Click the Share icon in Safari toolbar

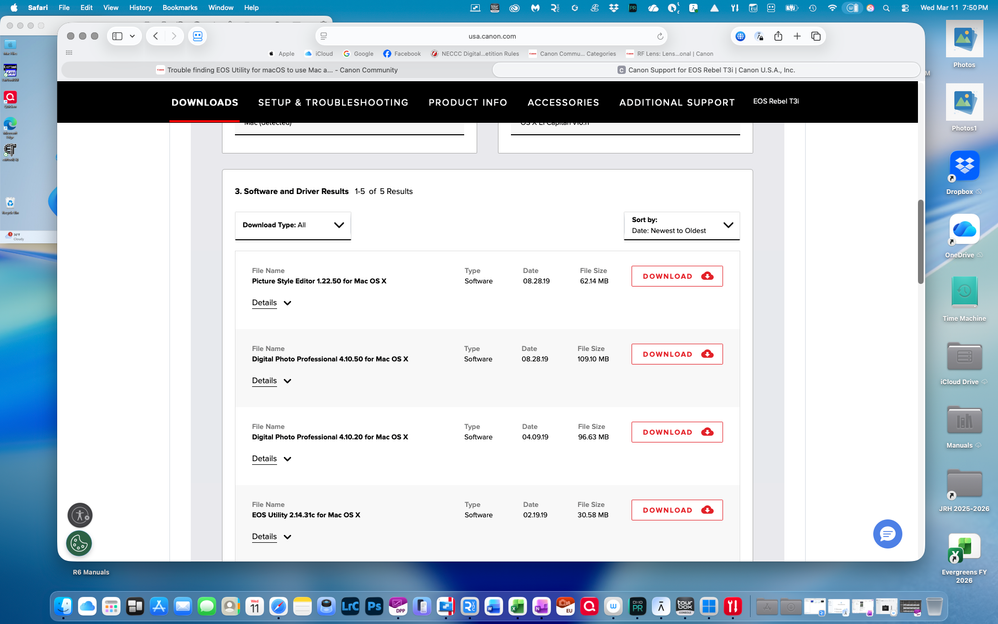pos(778,36)
